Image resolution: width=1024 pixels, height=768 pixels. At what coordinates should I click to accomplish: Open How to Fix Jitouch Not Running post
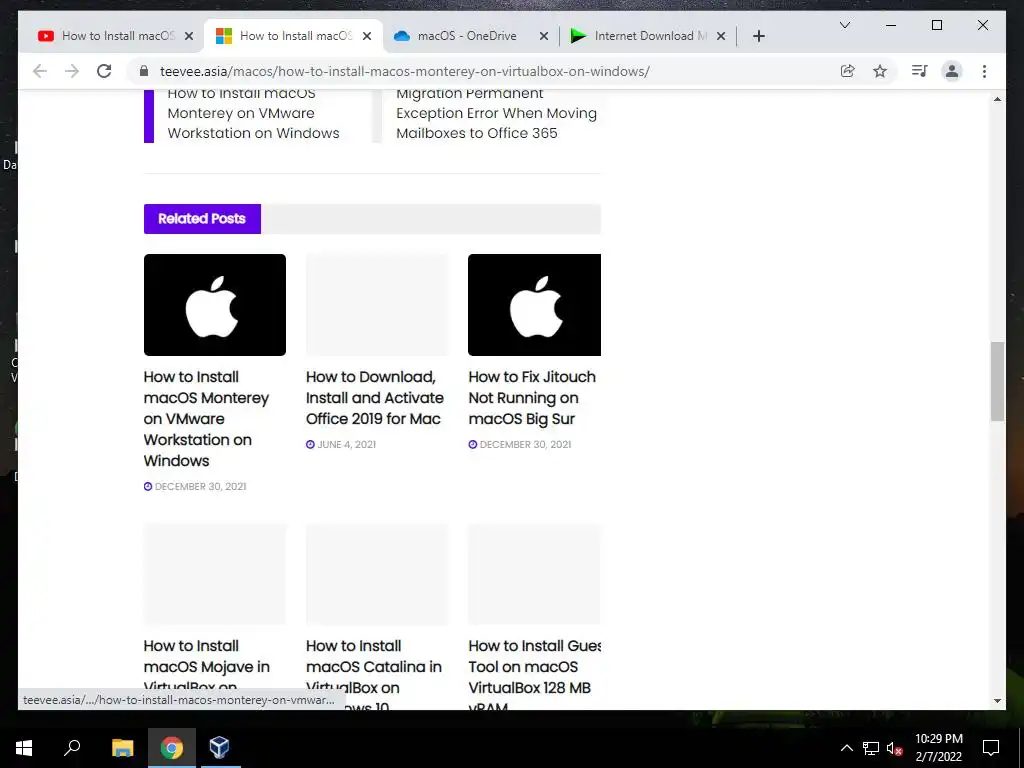532,398
